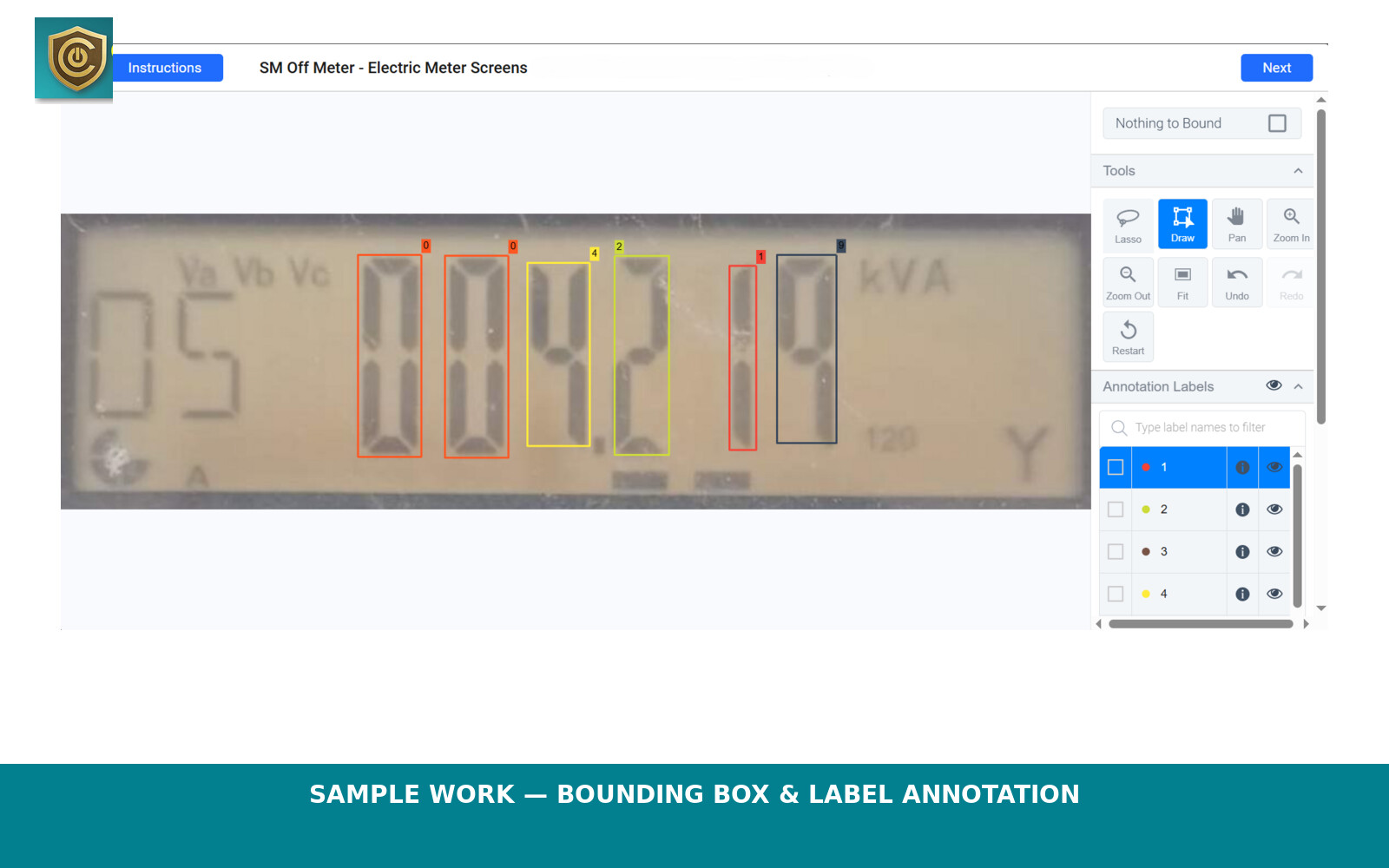Undo the last annotation

point(1237,282)
